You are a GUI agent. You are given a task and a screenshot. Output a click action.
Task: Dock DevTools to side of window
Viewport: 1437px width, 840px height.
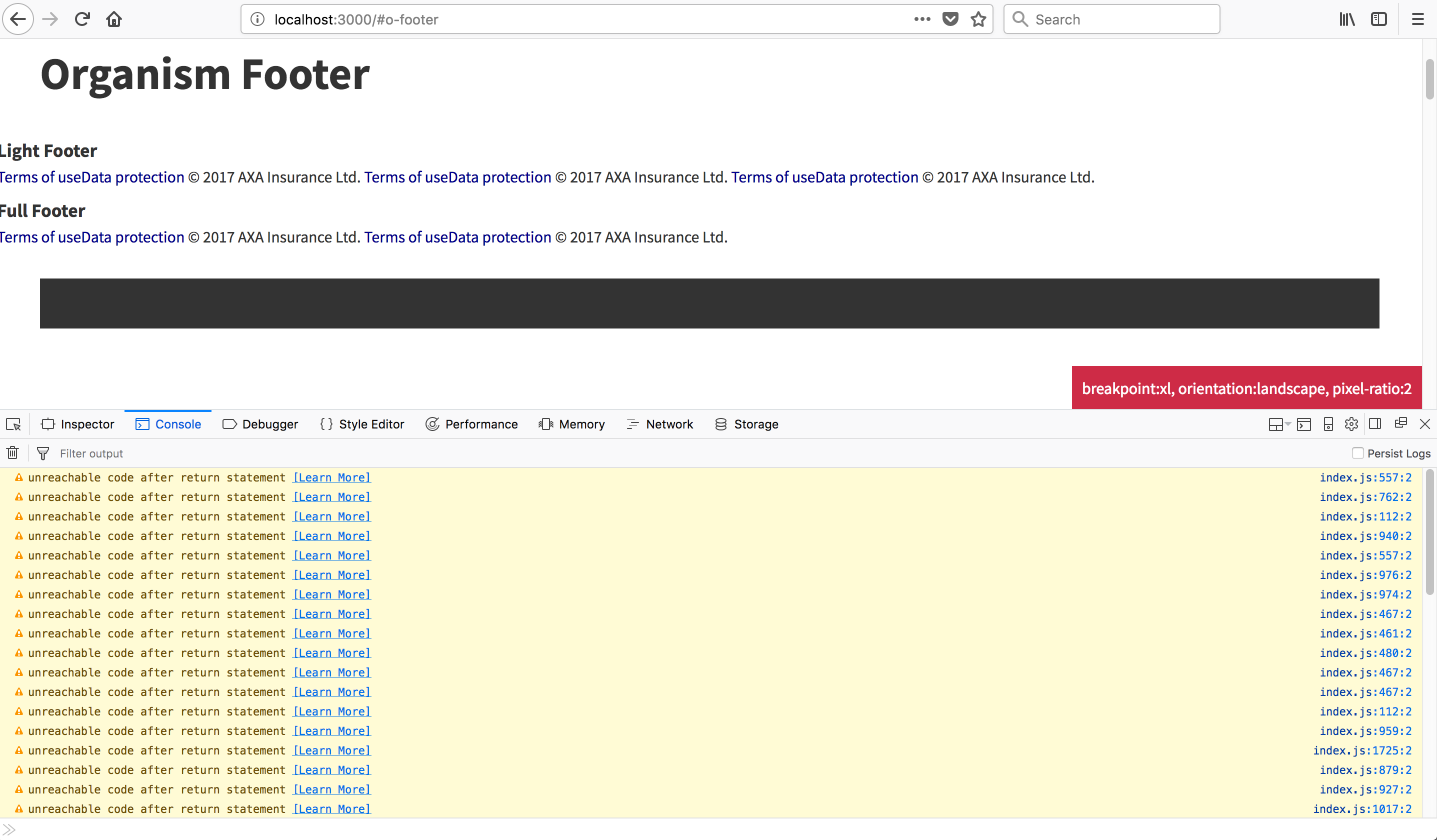tap(1375, 423)
